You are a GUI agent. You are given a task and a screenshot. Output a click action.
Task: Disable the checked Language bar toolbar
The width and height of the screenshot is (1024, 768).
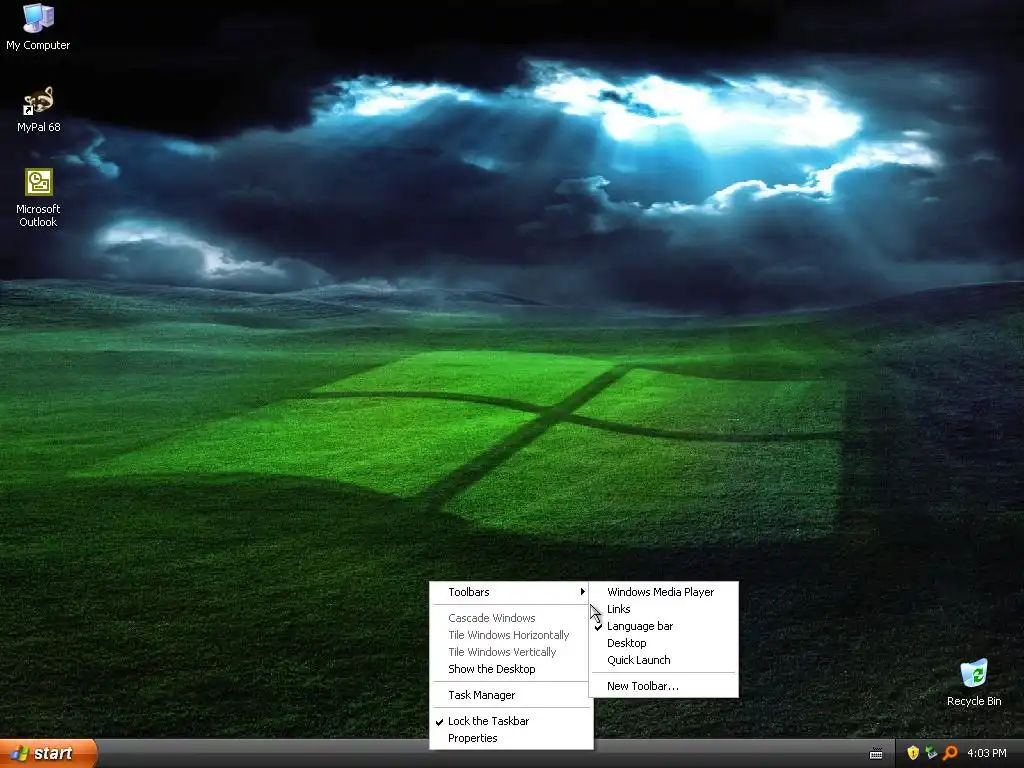[x=664, y=626]
